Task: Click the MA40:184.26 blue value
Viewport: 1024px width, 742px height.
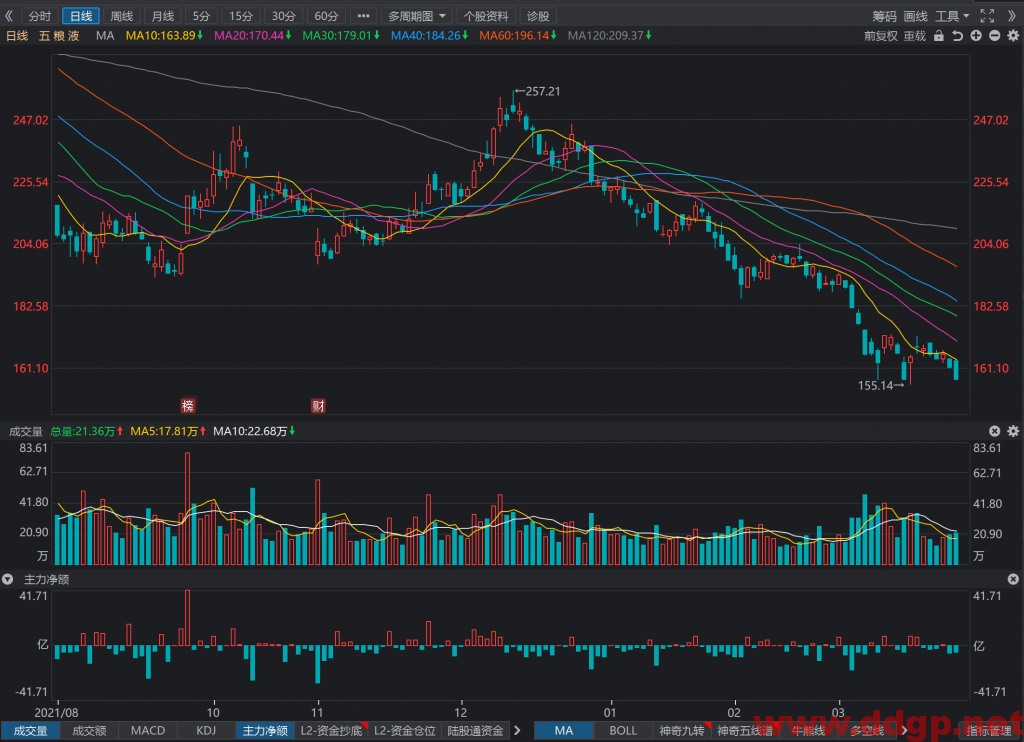Action: click(426, 36)
